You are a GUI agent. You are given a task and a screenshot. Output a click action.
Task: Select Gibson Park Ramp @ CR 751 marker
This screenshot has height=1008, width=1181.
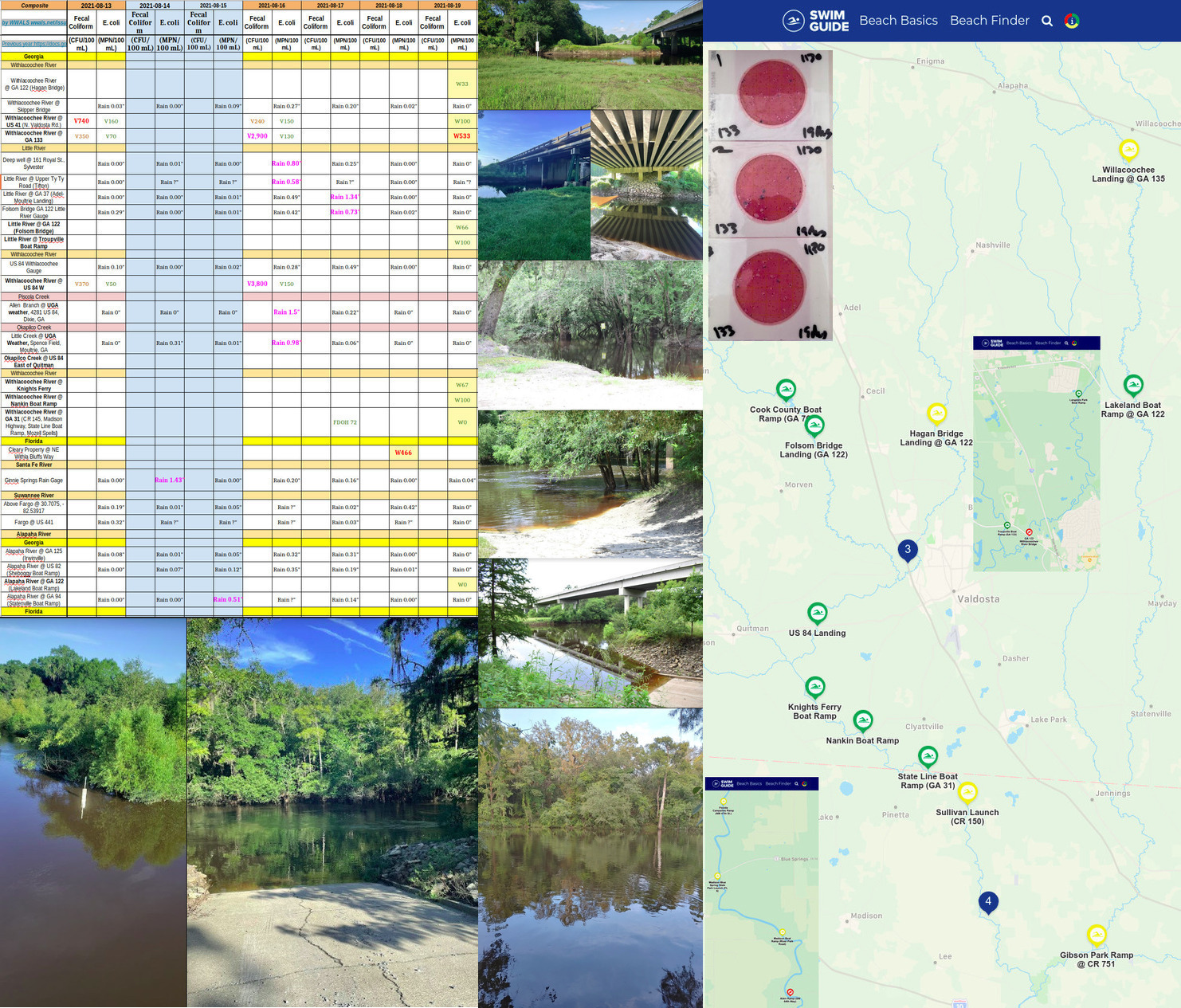pyautogui.click(x=1097, y=935)
